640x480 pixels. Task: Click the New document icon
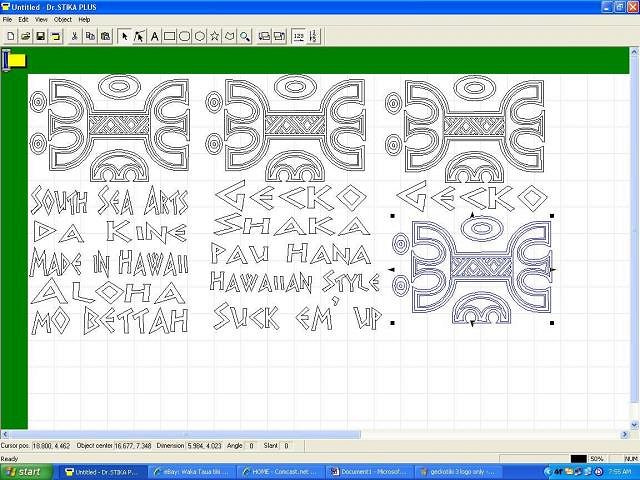pos(10,36)
